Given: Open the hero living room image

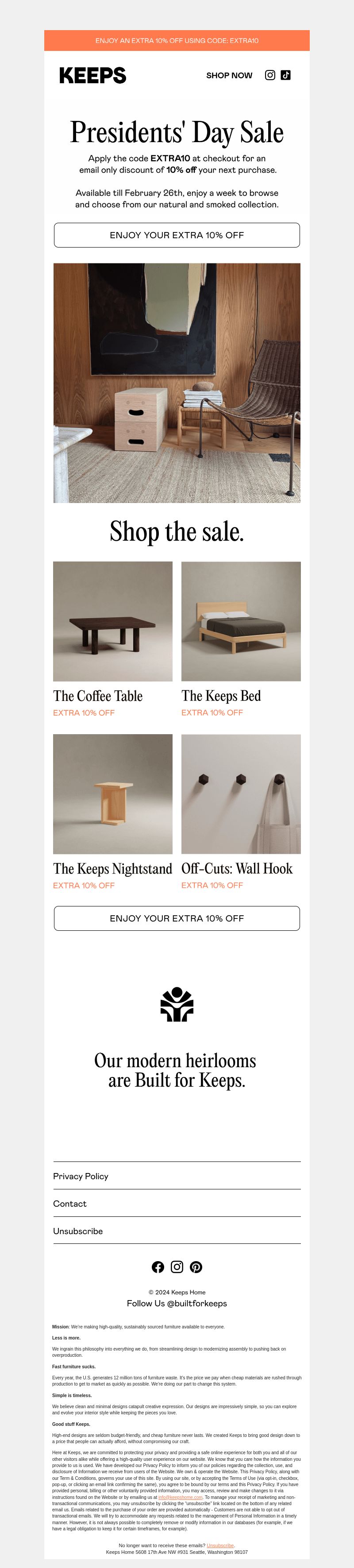Looking at the screenshot, I should (x=177, y=383).
